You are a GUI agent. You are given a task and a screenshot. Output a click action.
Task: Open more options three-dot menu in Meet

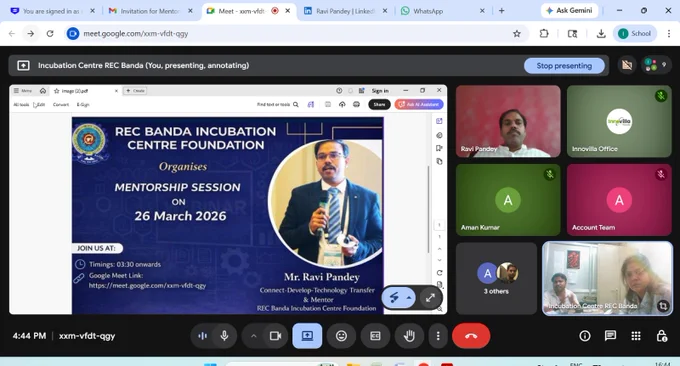point(438,336)
